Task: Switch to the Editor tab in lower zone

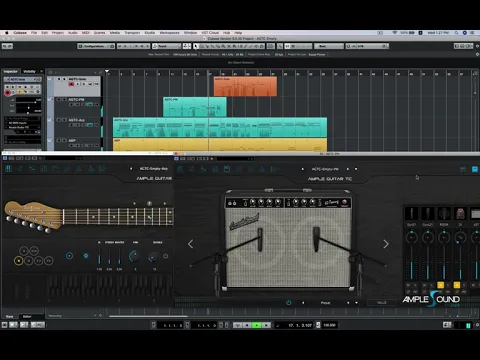Action: (x=27, y=316)
